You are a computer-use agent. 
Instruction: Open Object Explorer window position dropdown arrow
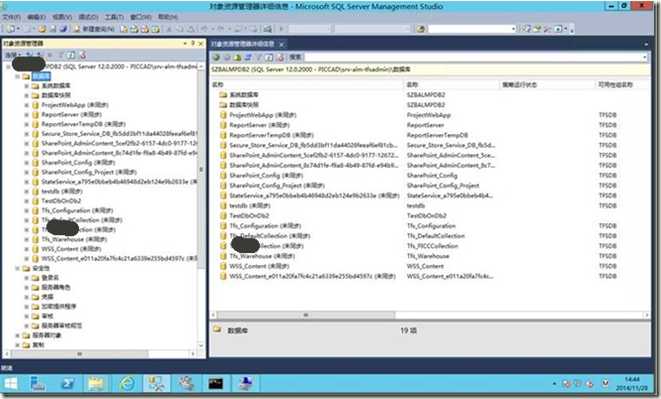(x=185, y=43)
